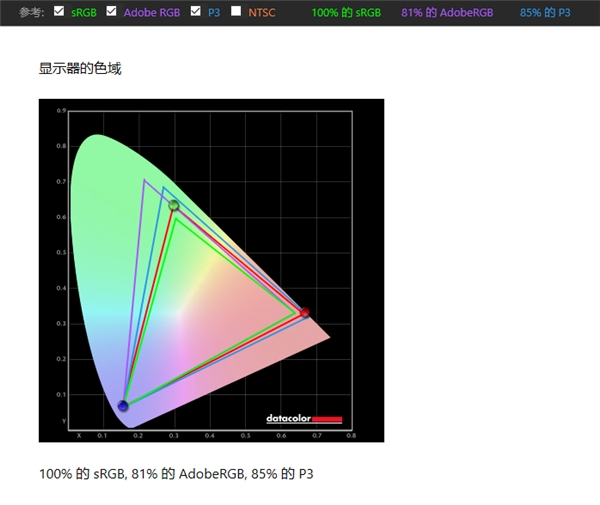The image size is (600, 505).
Task: Uncheck the Adobe RGB reference checkbox
Action: coord(111,11)
